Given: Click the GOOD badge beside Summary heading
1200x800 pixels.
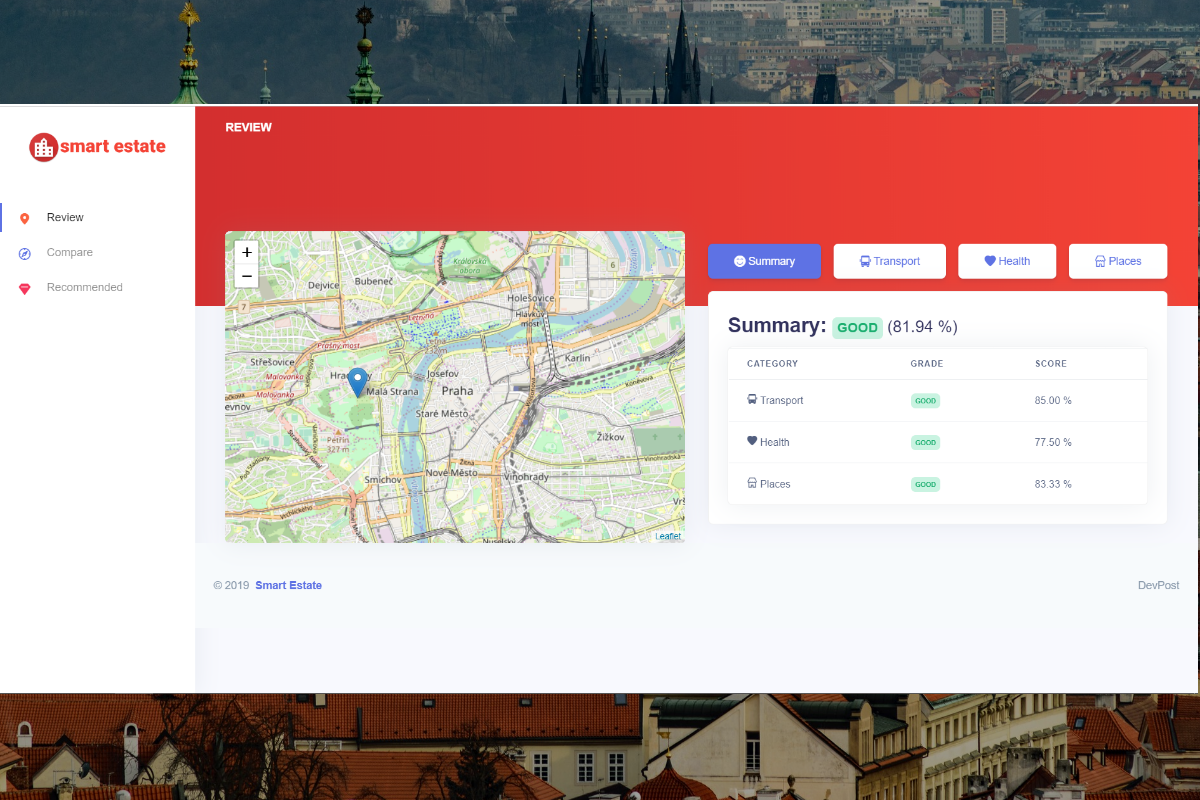Looking at the screenshot, I should [x=857, y=328].
